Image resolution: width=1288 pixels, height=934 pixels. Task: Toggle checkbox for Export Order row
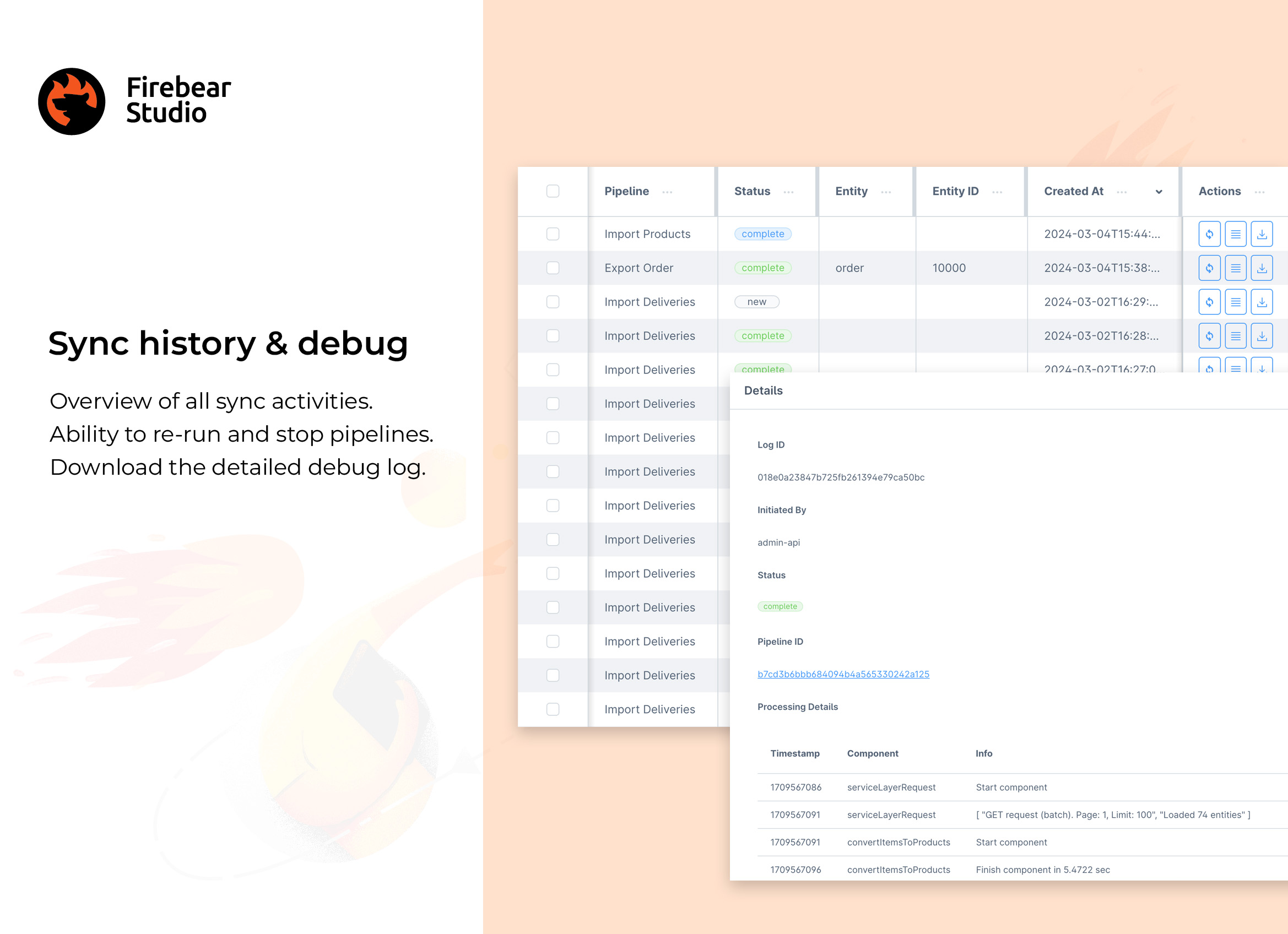tap(553, 267)
